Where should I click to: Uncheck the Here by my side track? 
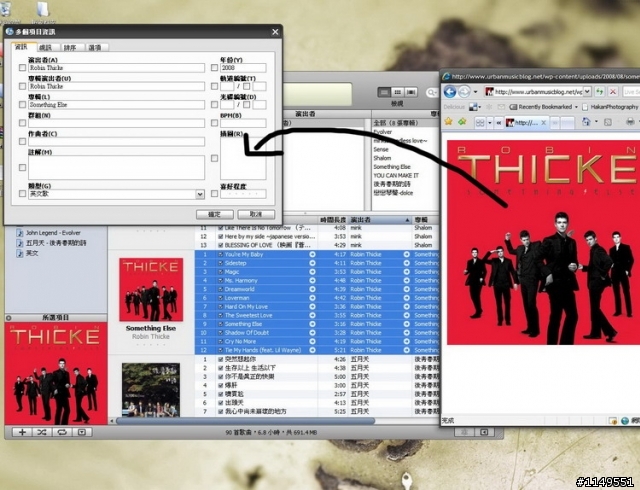pos(220,236)
